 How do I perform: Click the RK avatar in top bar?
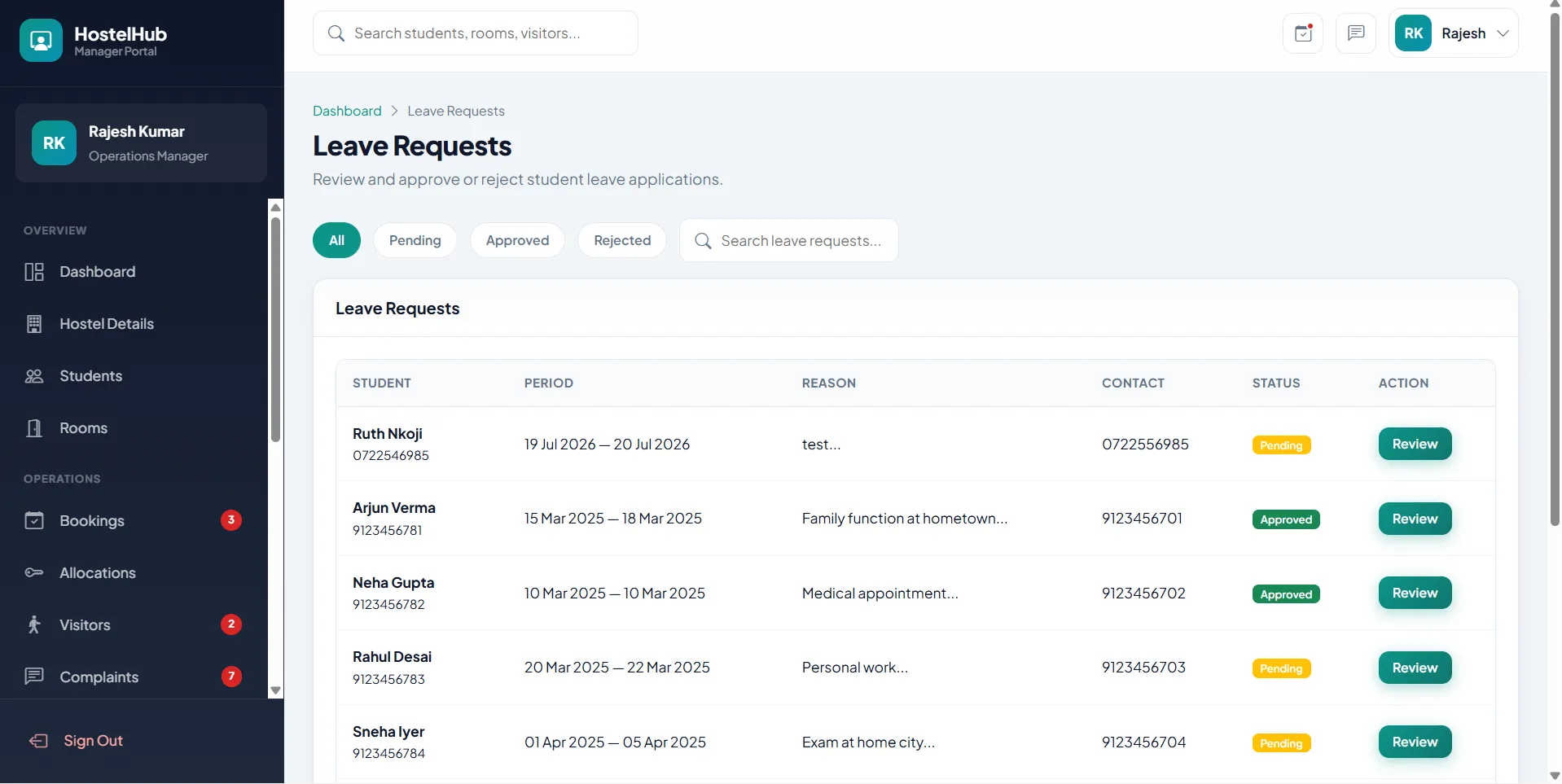(x=1413, y=33)
